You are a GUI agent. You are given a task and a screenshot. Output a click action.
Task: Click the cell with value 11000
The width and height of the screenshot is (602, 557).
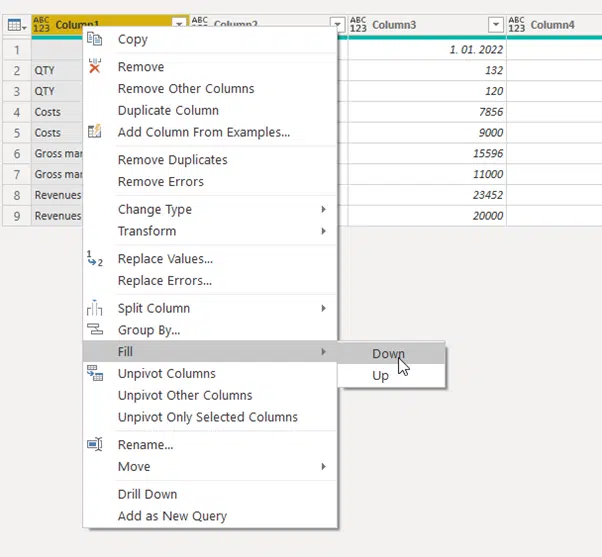click(x=427, y=174)
